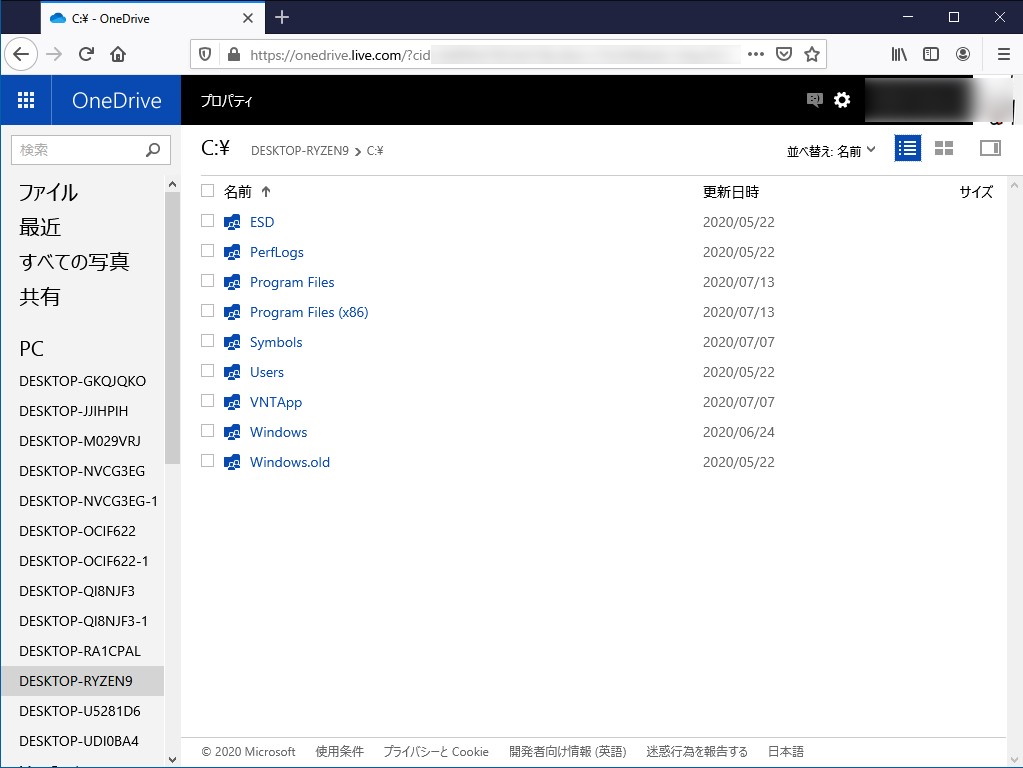
Task: Select the checkbox for the Windows folder
Action: 207,431
